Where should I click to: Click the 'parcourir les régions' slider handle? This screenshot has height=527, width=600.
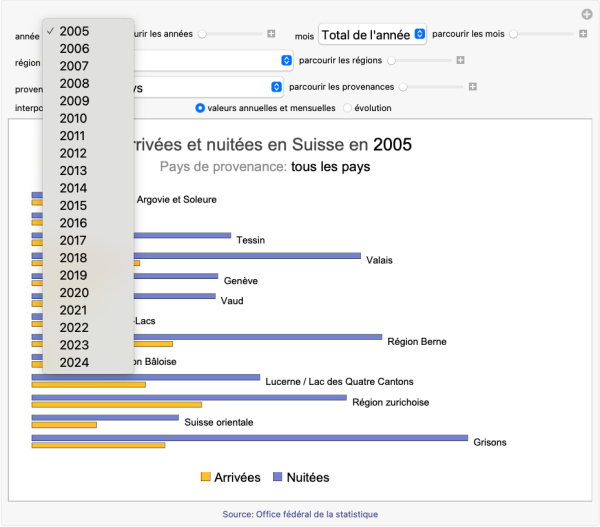point(391,60)
